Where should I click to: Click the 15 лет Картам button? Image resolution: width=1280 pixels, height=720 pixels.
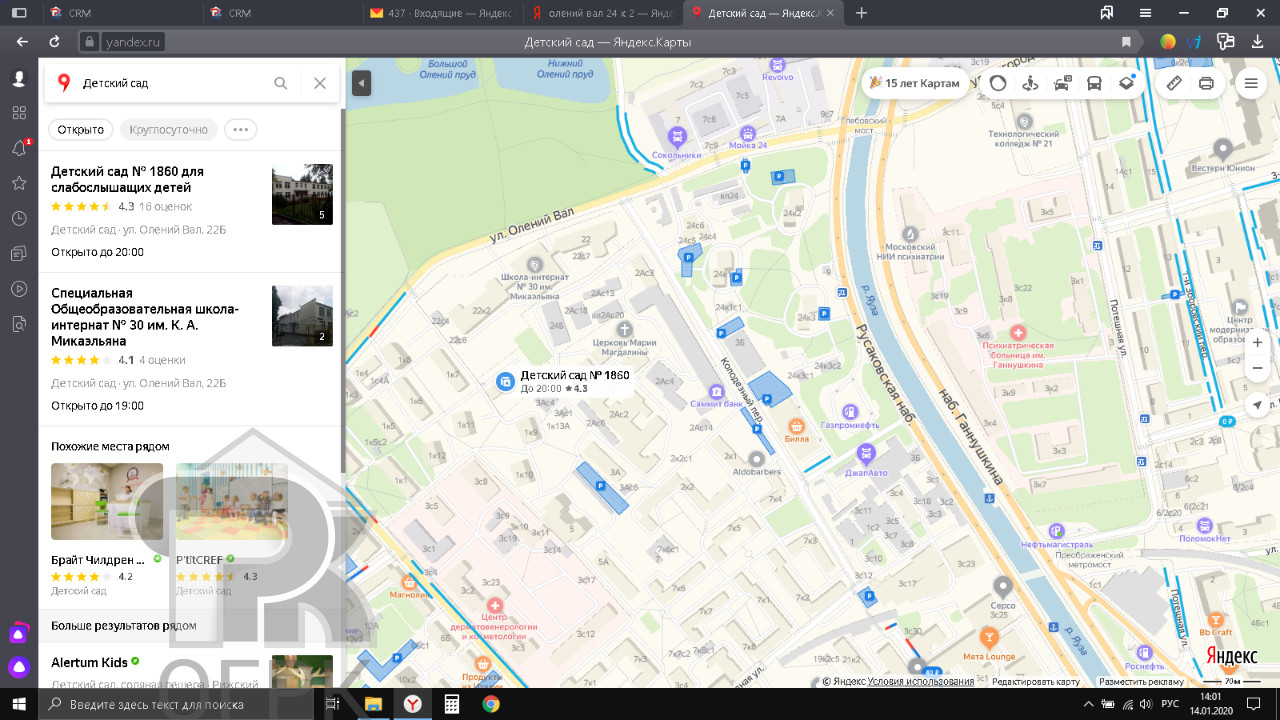[914, 83]
